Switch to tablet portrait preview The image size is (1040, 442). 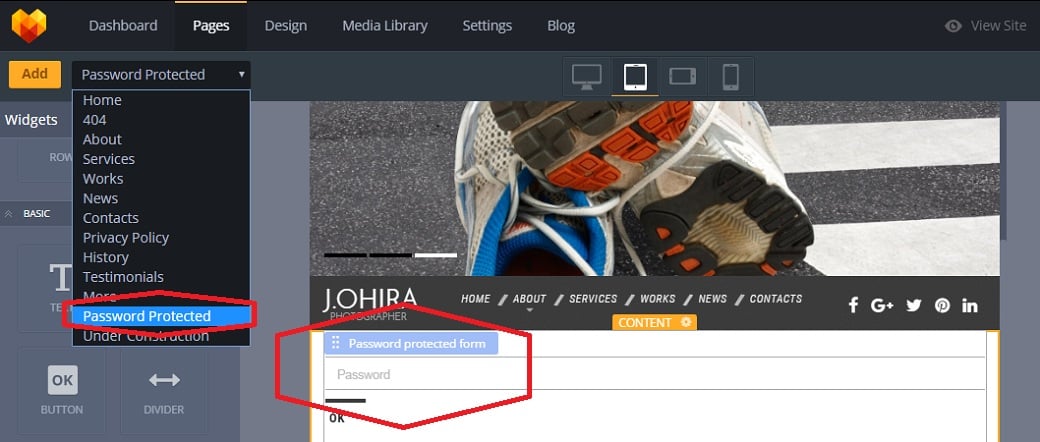[x=635, y=76]
